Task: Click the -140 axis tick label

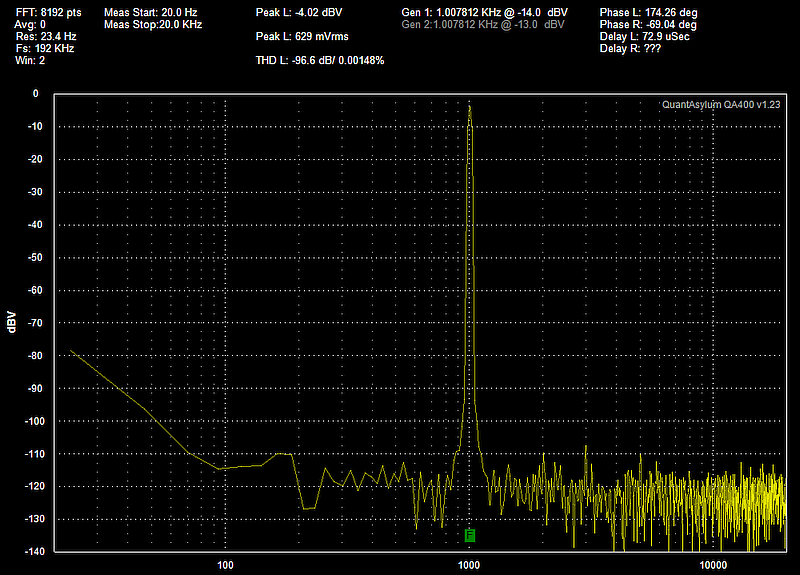Action: pos(34,552)
